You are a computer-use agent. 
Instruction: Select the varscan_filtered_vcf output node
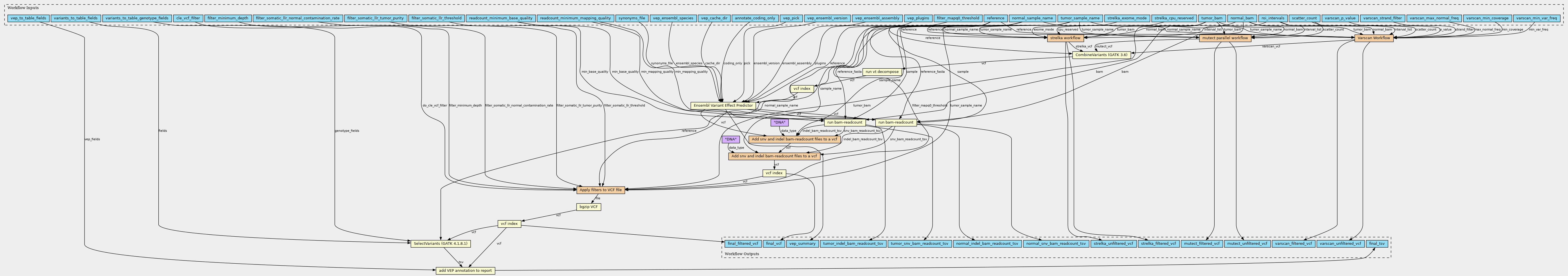1294,244
